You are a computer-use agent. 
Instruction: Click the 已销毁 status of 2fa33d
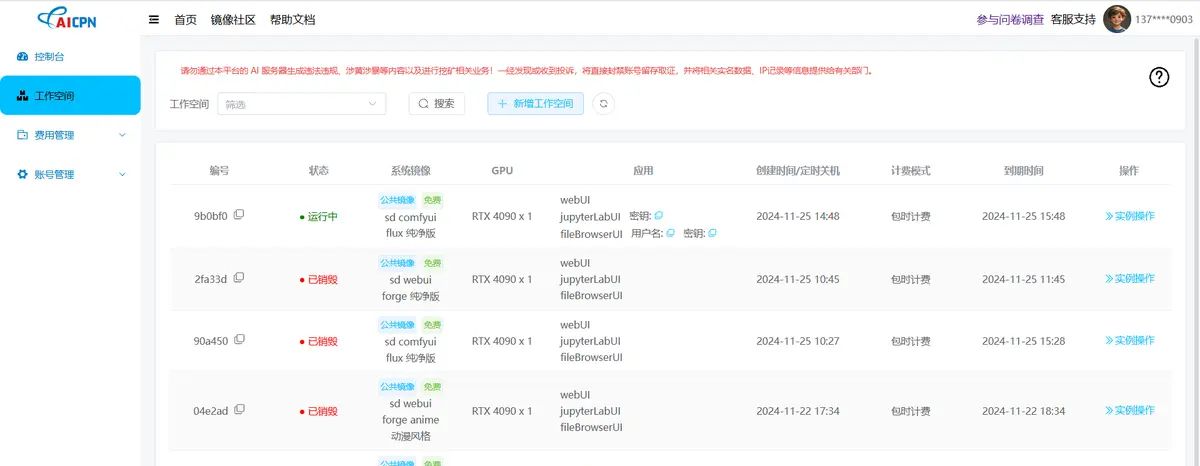319,279
